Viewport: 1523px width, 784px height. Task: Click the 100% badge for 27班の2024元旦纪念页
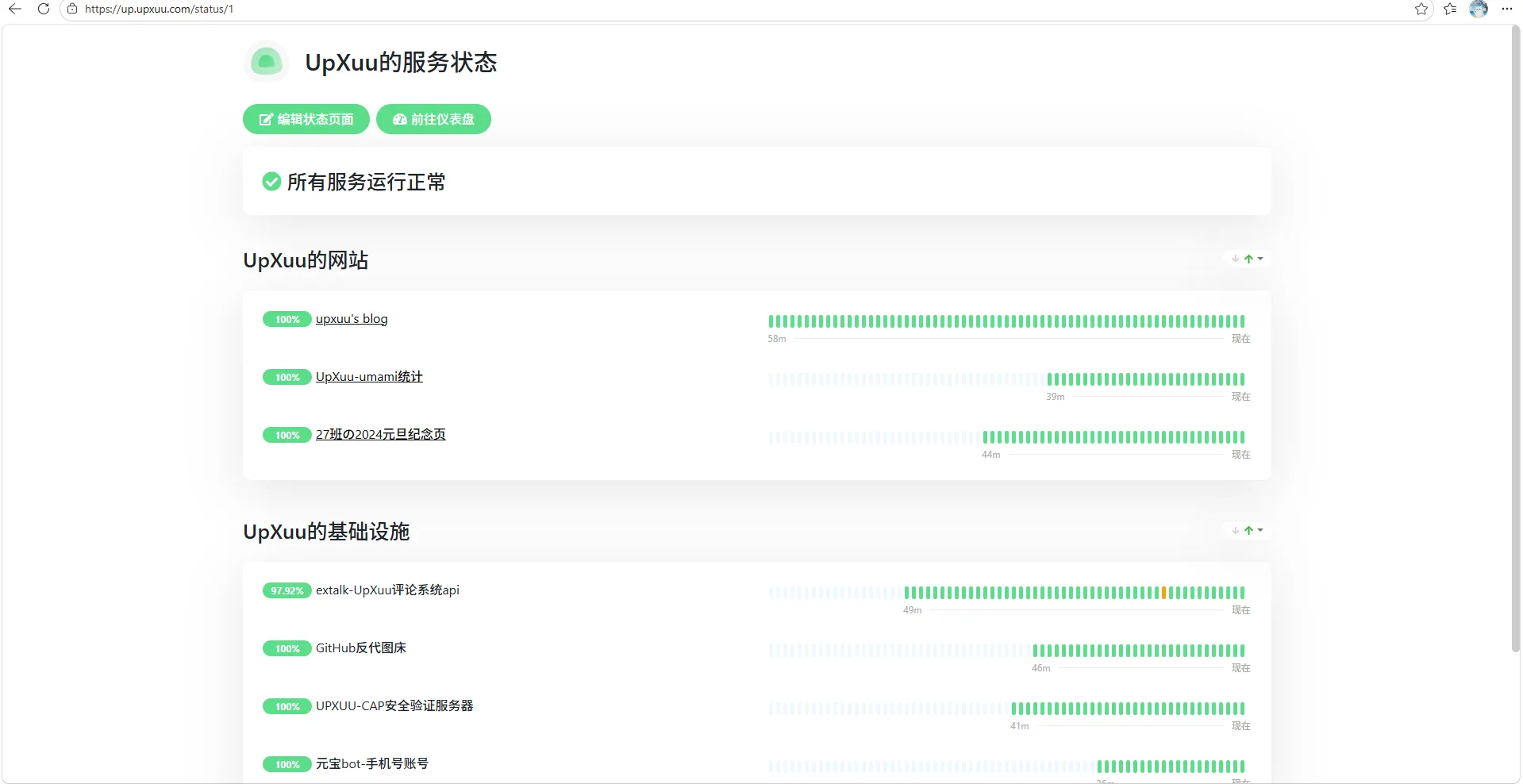coord(287,435)
